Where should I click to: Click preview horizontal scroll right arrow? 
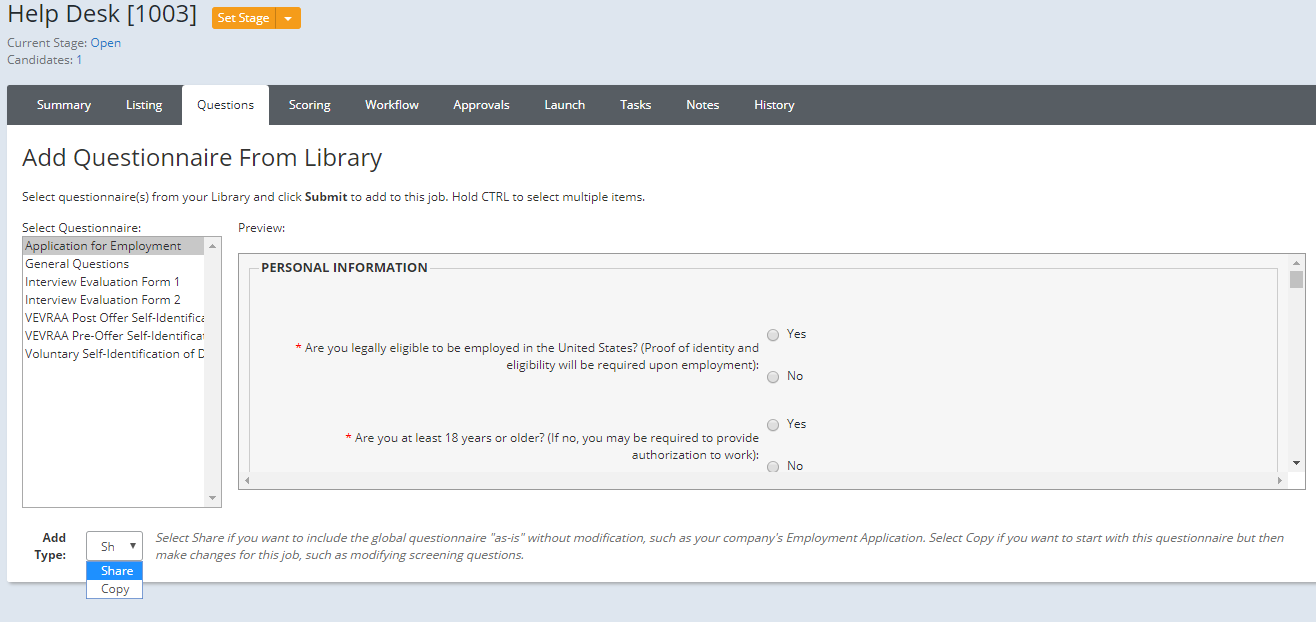pos(1279,481)
